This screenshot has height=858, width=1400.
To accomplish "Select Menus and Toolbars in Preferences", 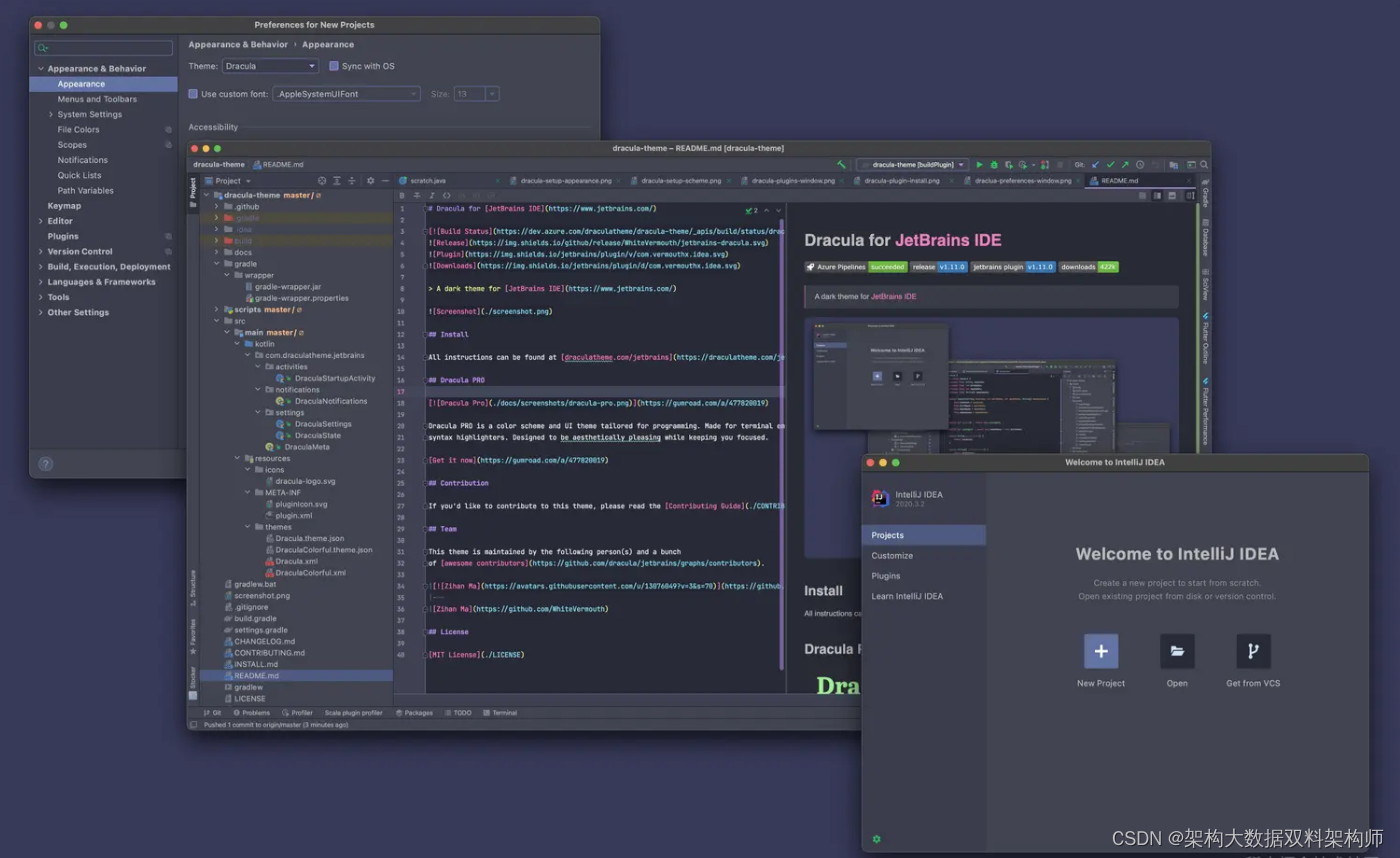I will [97, 99].
